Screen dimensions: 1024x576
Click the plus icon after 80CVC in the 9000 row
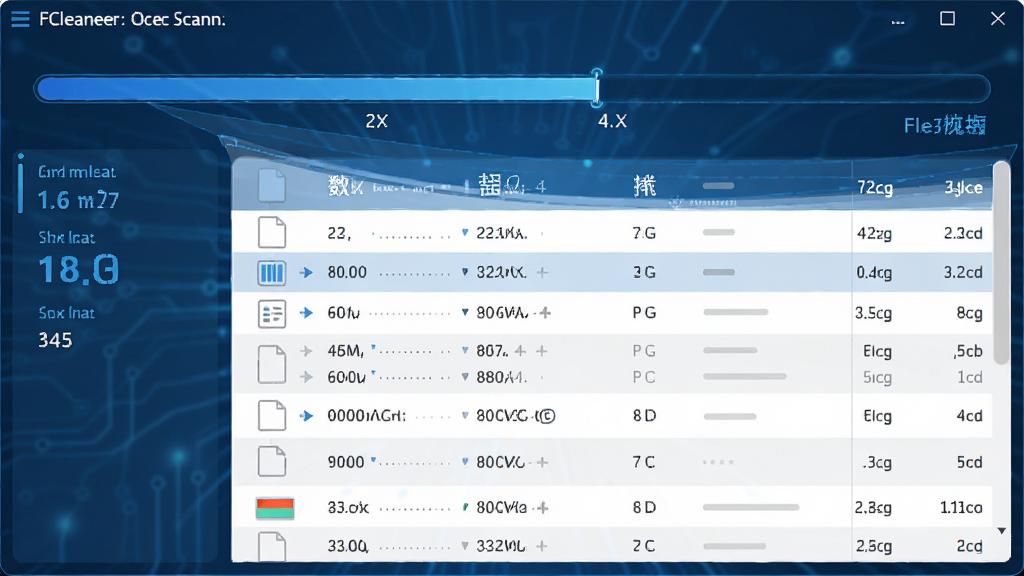tap(542, 462)
